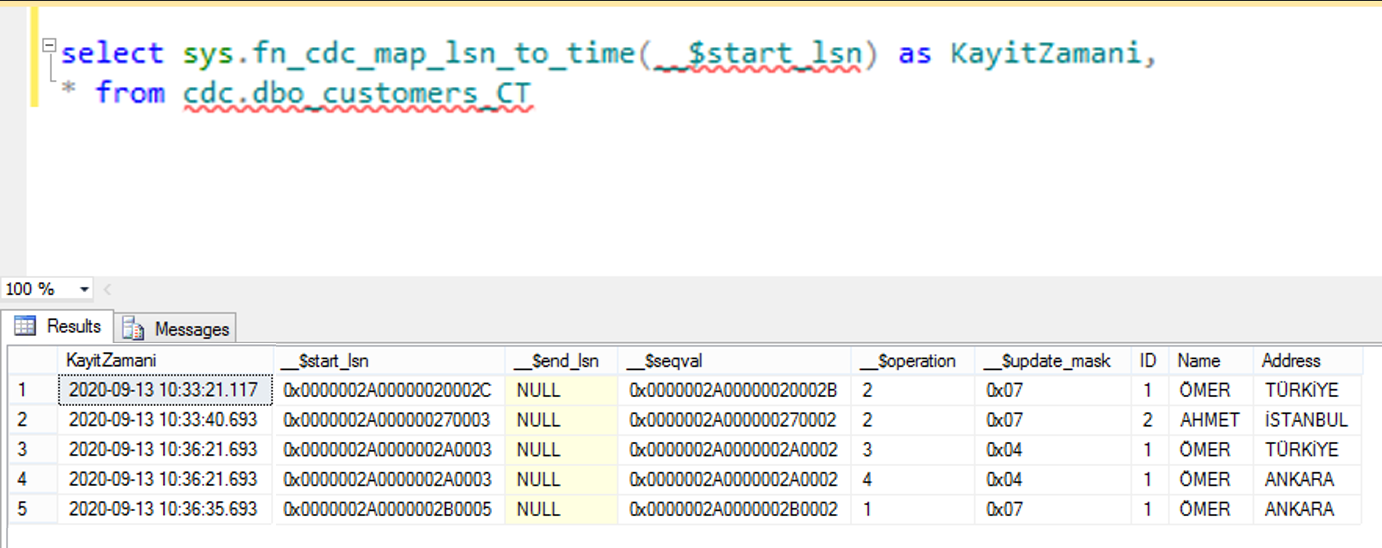1382x548 pixels.
Task: Click start_lsn cell 0x0000002A0000002B0005
Action: (389, 510)
